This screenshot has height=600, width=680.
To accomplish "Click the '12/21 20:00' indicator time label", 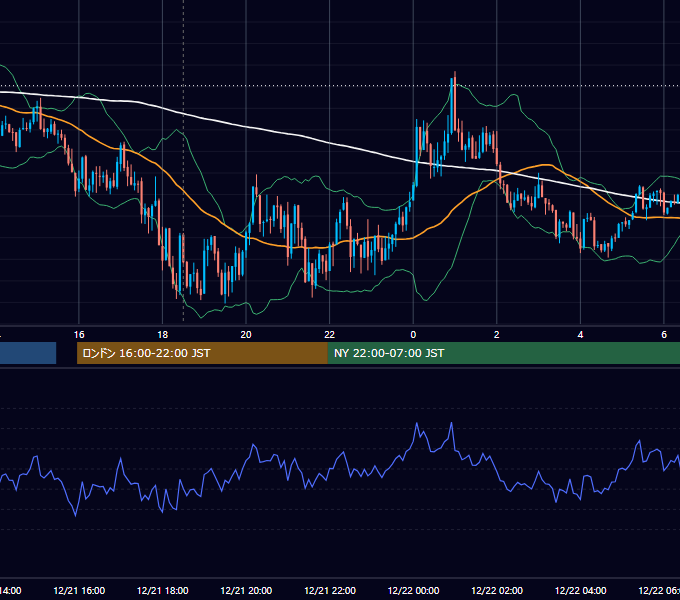I will (x=246, y=591).
